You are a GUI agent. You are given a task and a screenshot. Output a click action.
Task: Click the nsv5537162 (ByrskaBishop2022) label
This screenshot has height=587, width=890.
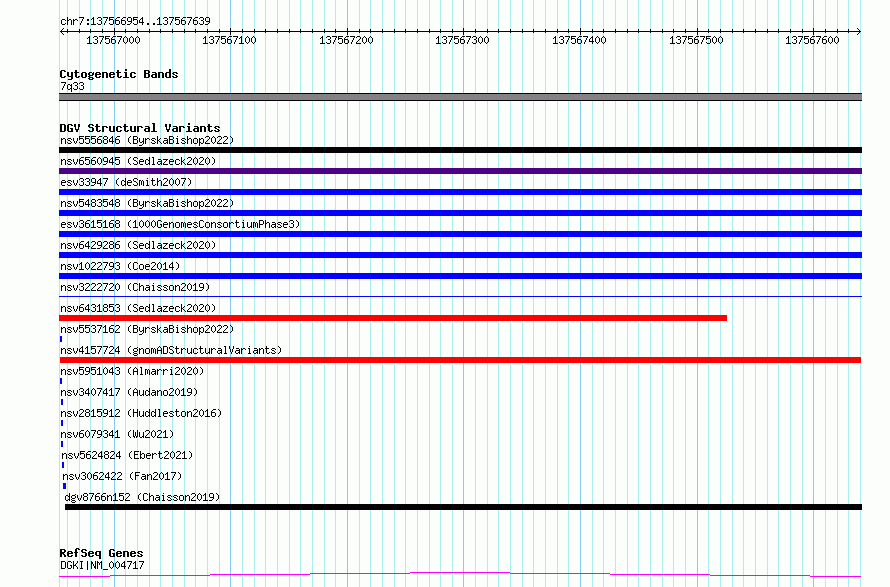147,329
